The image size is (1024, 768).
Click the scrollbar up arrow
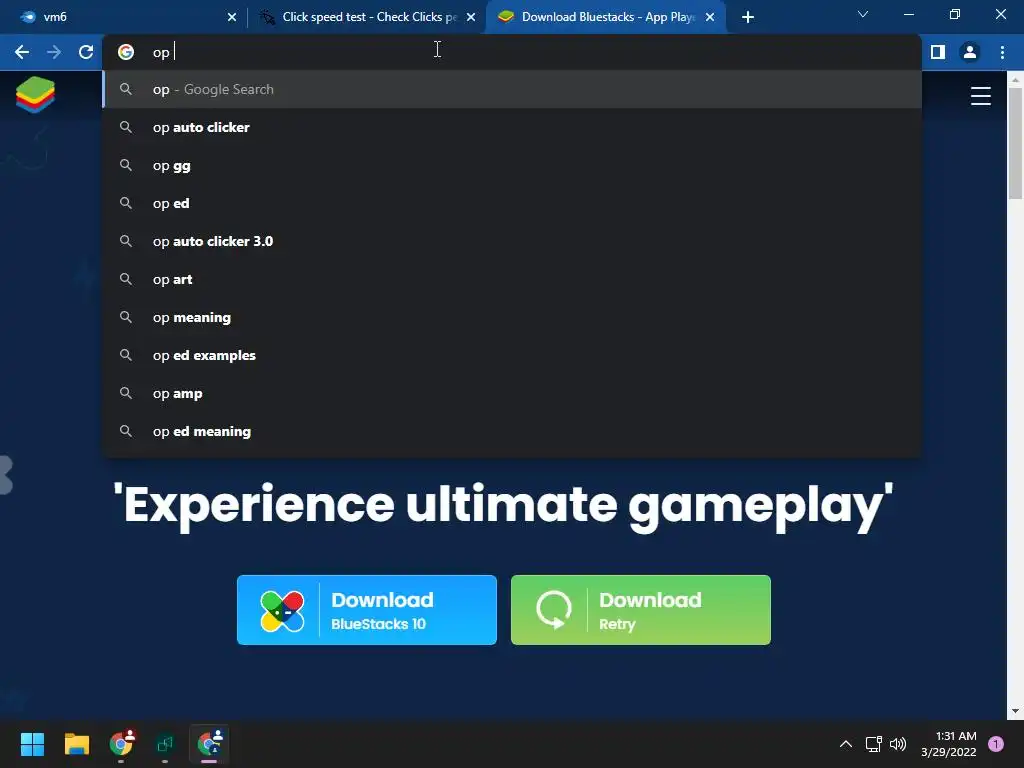click(x=1015, y=79)
